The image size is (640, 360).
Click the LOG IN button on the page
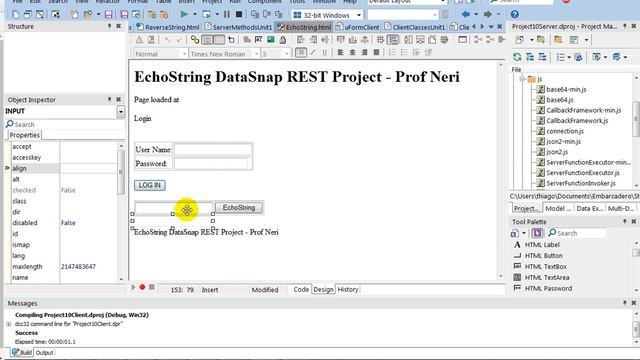[x=150, y=185]
